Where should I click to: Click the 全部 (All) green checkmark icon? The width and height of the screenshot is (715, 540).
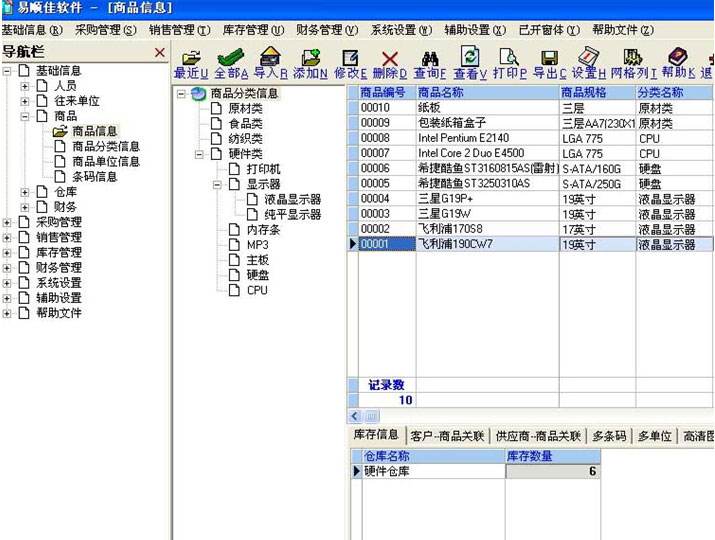231,58
